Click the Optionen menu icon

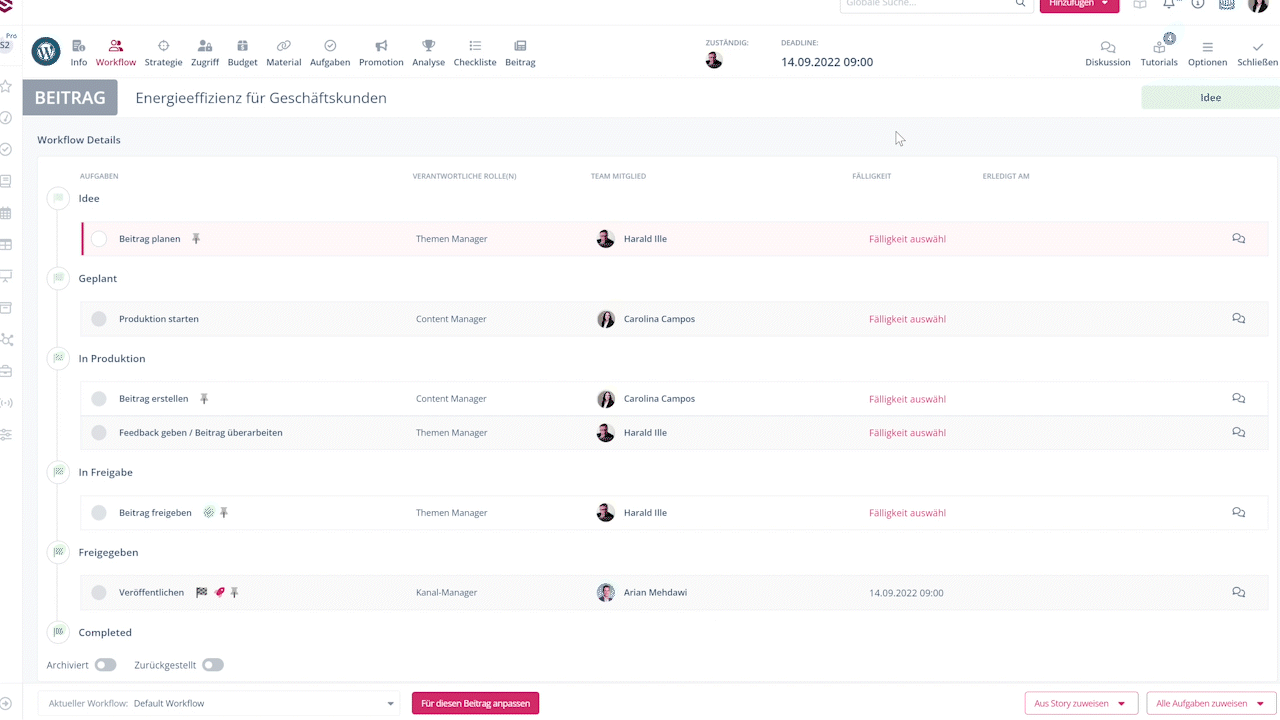pyautogui.click(x=1207, y=48)
